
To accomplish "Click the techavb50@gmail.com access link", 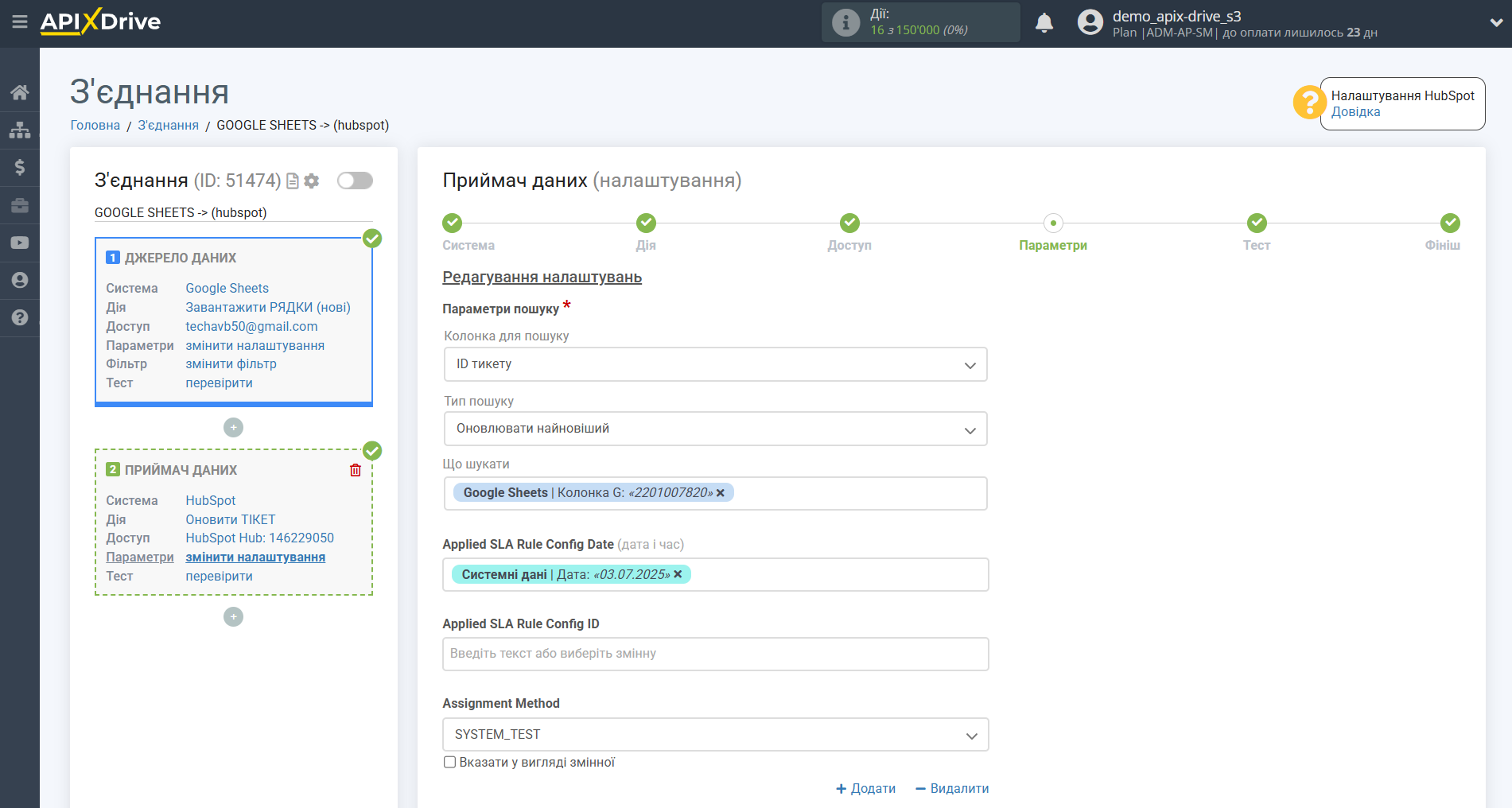I will [251, 327].
